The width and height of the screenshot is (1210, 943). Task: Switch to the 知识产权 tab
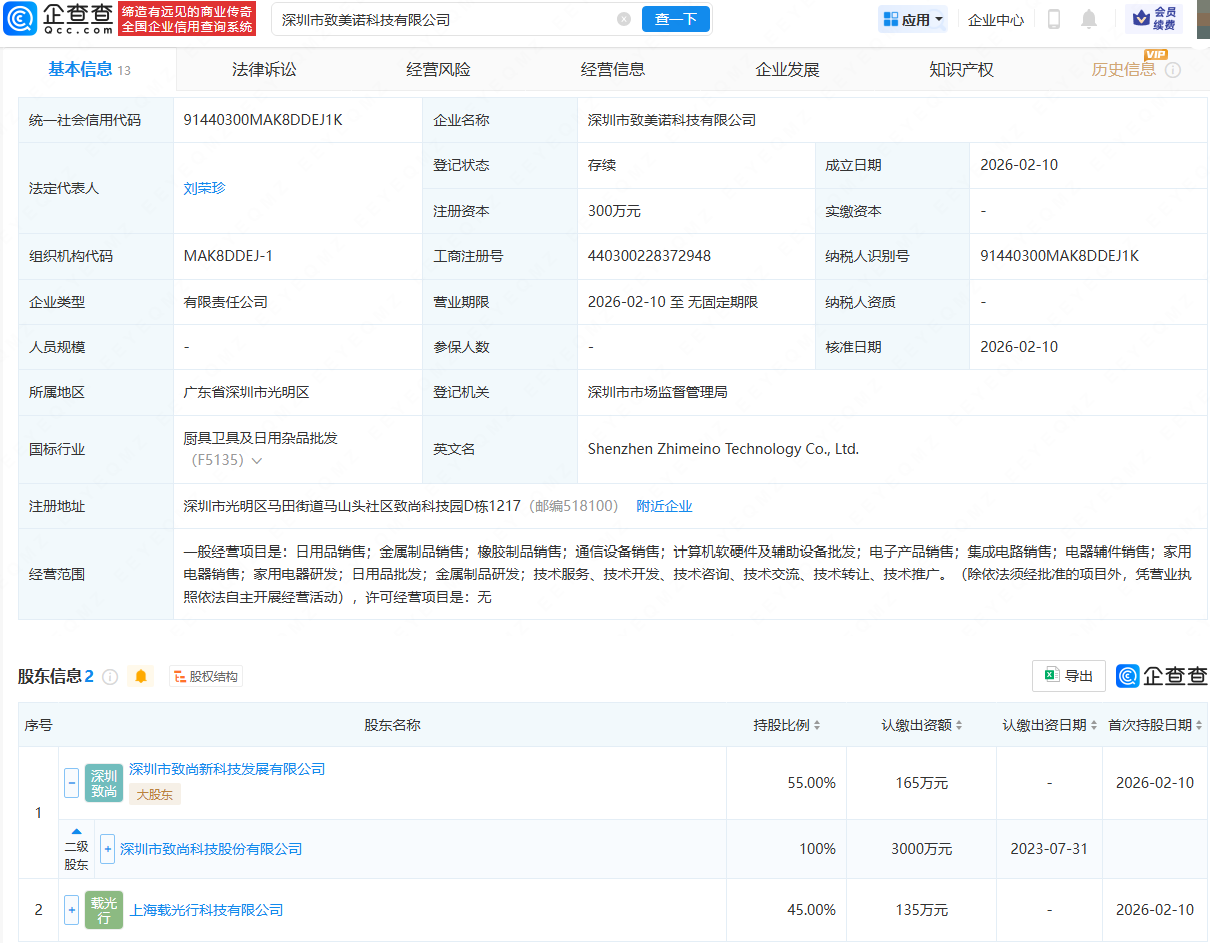tap(961, 70)
